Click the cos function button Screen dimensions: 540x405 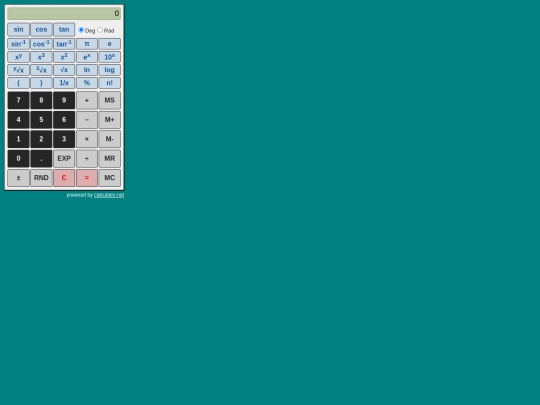point(41,30)
